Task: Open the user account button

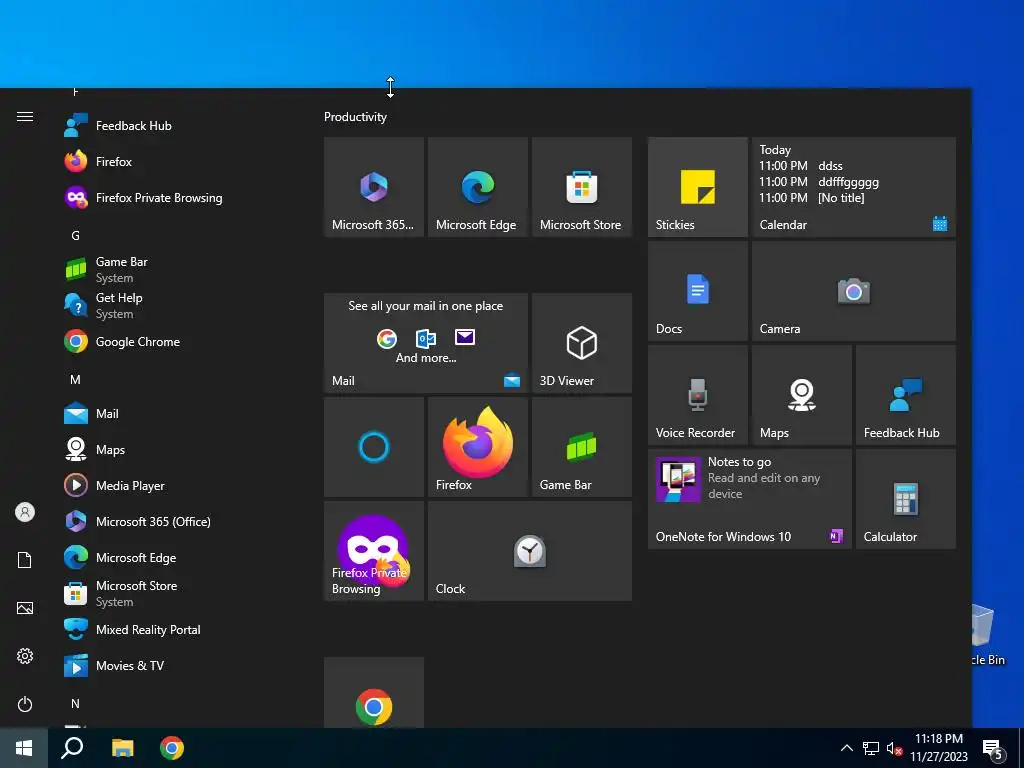Action: (25, 512)
